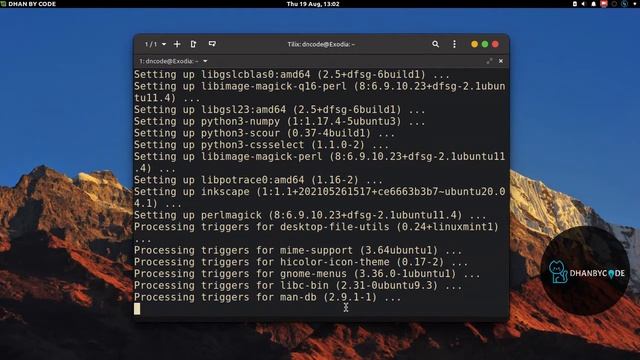Add a new Tilix session with the plus icon
Screen dimensions: 640x360
(x=177, y=44)
